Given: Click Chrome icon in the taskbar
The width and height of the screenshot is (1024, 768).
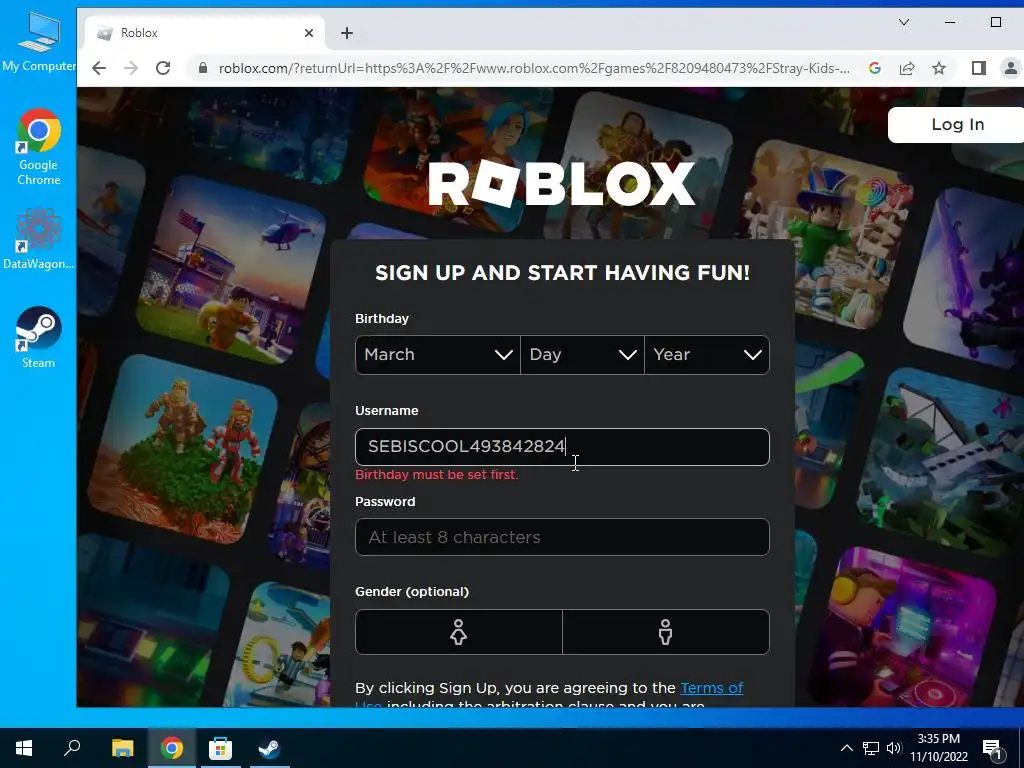Looking at the screenshot, I should (x=172, y=748).
